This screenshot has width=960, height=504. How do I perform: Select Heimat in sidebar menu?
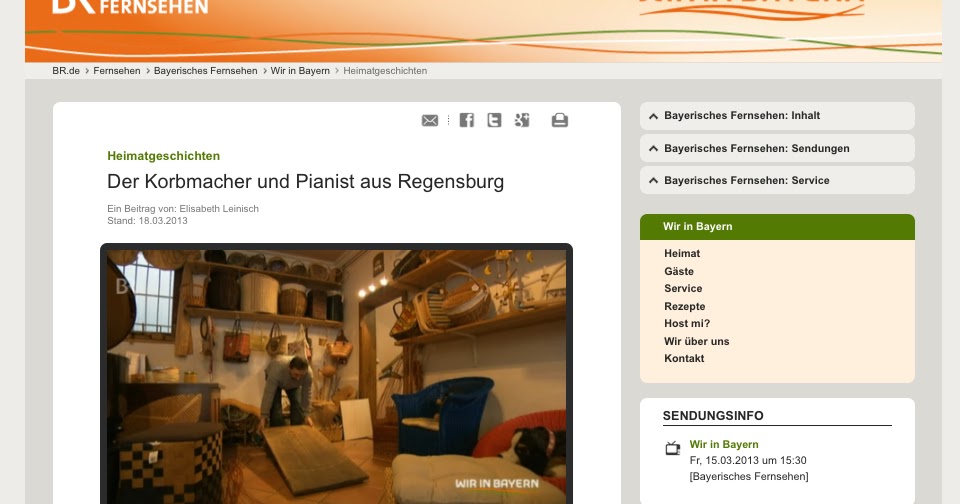682,254
